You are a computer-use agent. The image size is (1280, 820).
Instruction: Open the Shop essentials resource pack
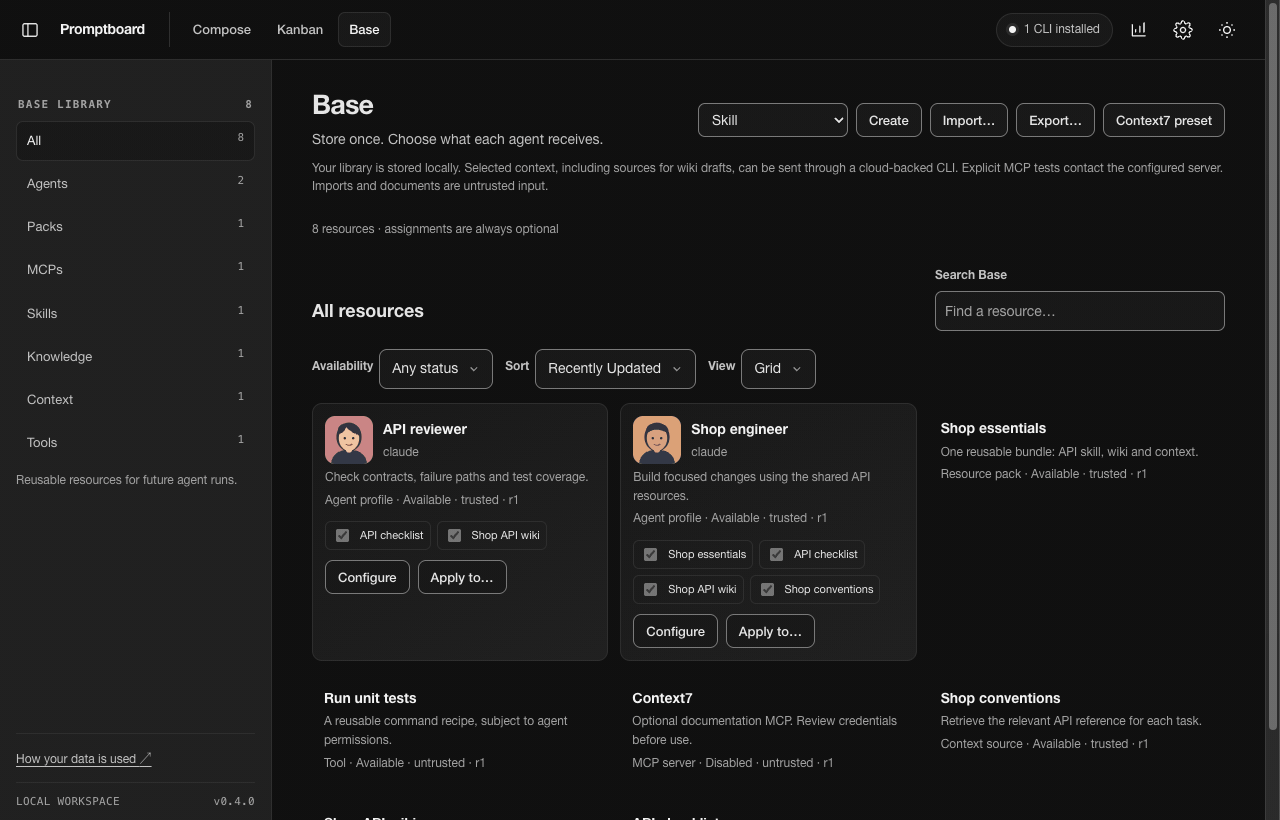[993, 428]
